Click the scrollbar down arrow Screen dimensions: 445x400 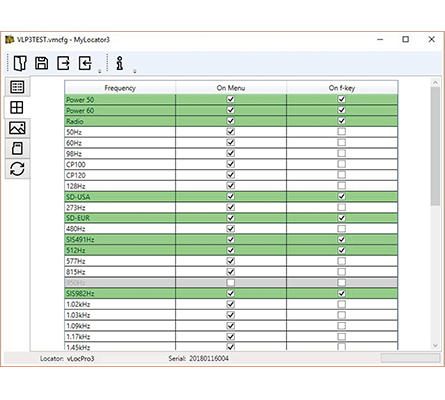(435, 346)
